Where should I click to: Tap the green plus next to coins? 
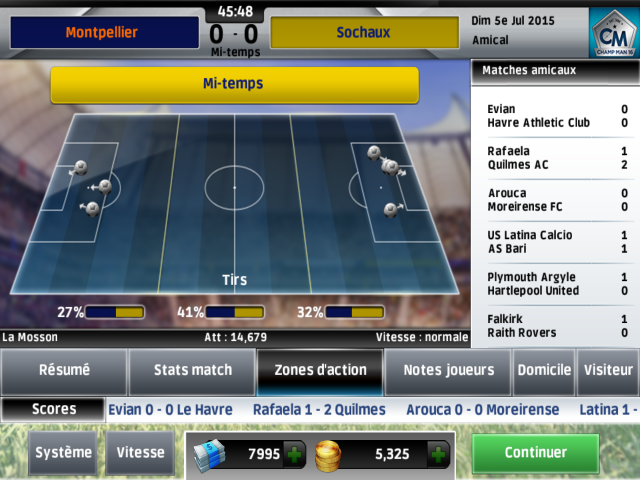point(438,454)
